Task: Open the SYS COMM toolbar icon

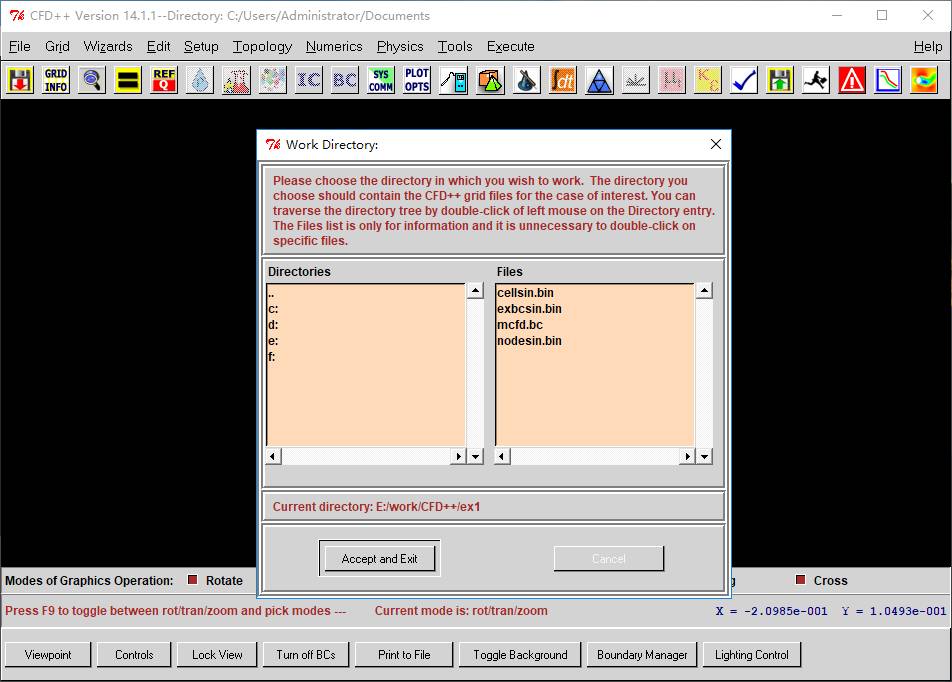Action: (381, 80)
